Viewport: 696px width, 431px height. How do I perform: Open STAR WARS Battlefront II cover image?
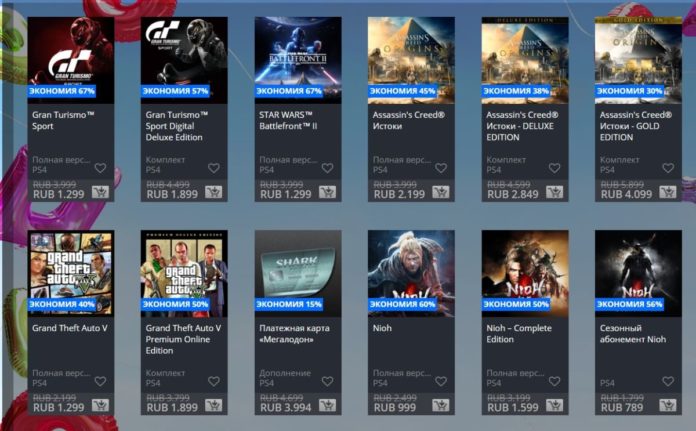click(298, 60)
